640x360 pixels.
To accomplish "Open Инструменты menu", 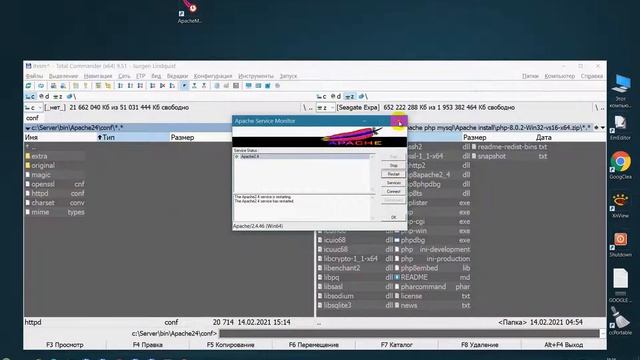I will click(x=256, y=76).
